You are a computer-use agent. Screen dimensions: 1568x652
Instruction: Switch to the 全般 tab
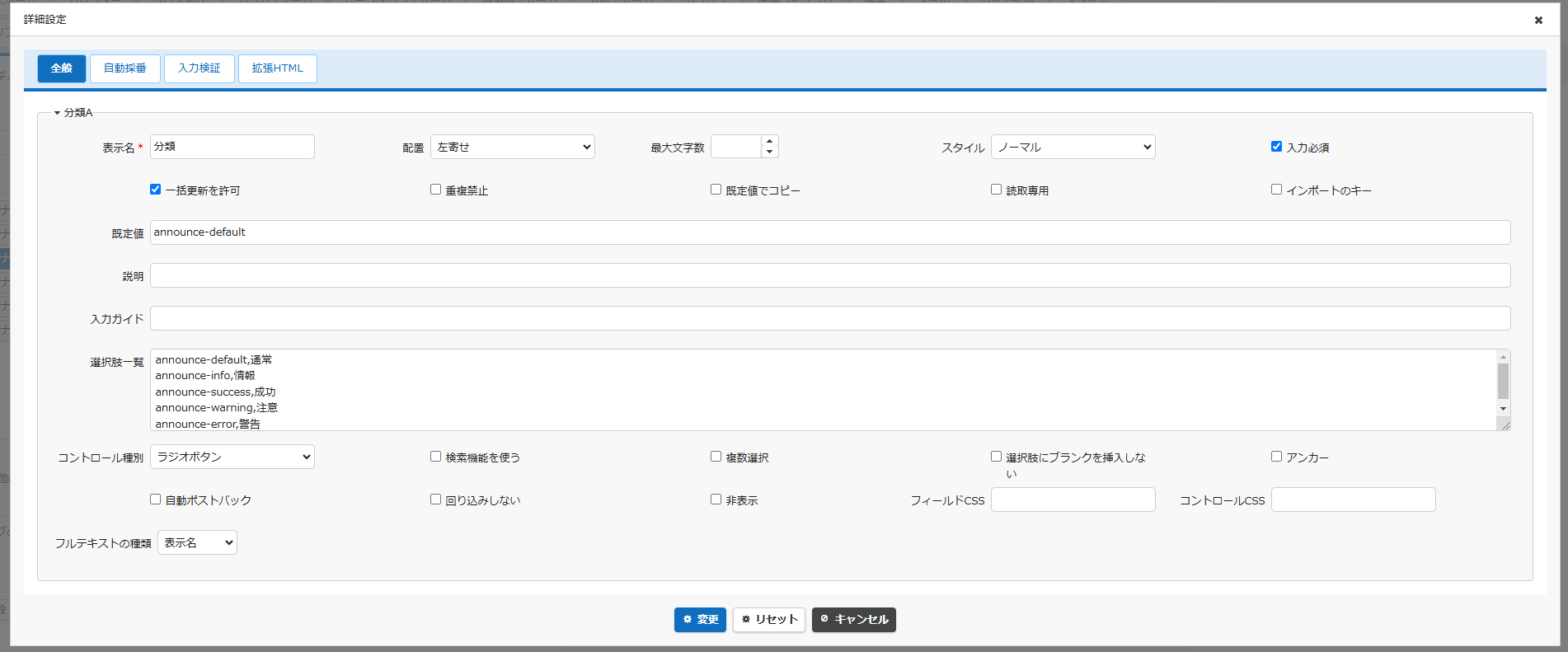[x=62, y=68]
